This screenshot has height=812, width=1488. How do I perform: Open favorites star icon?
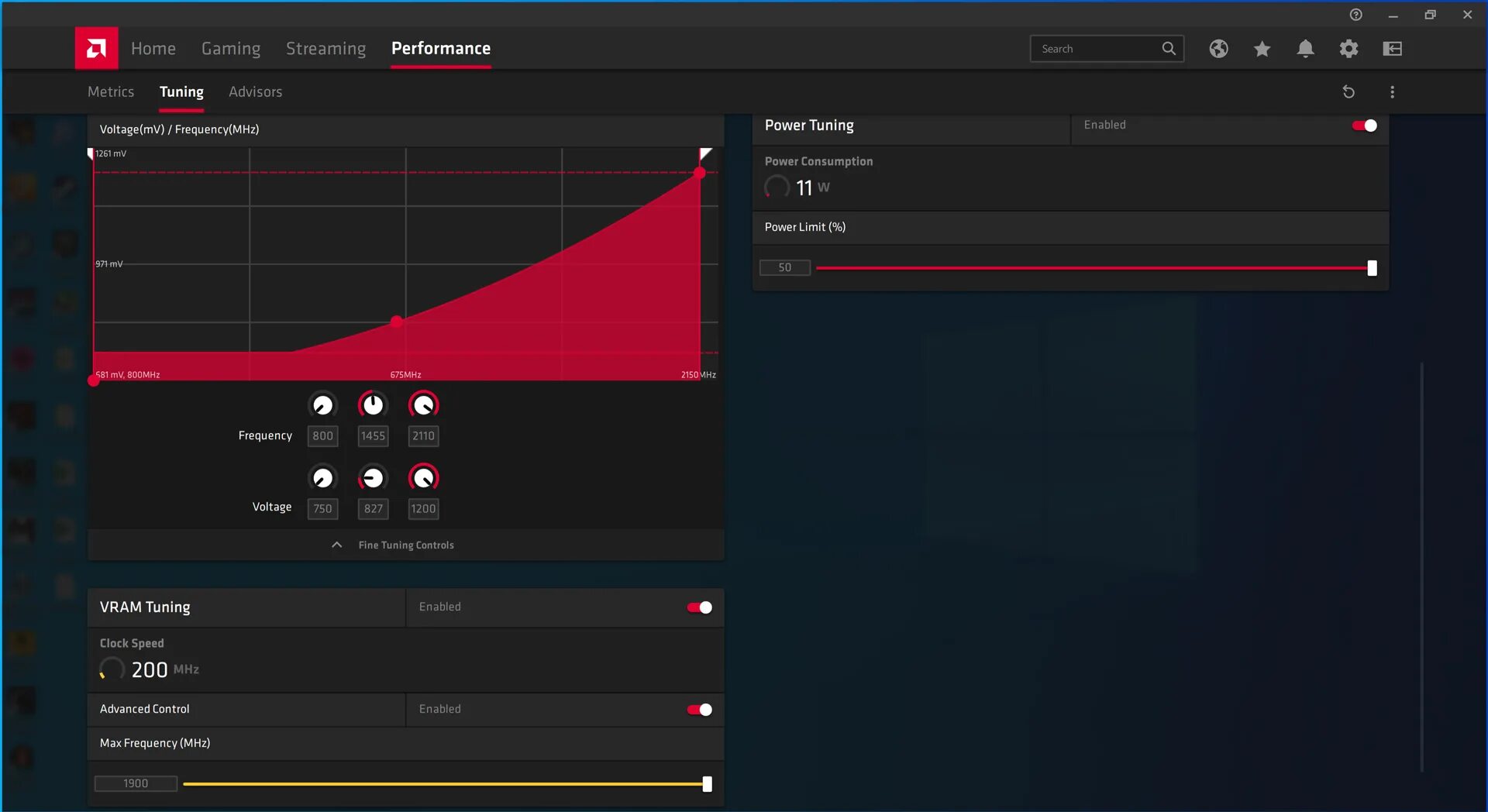1262,49
